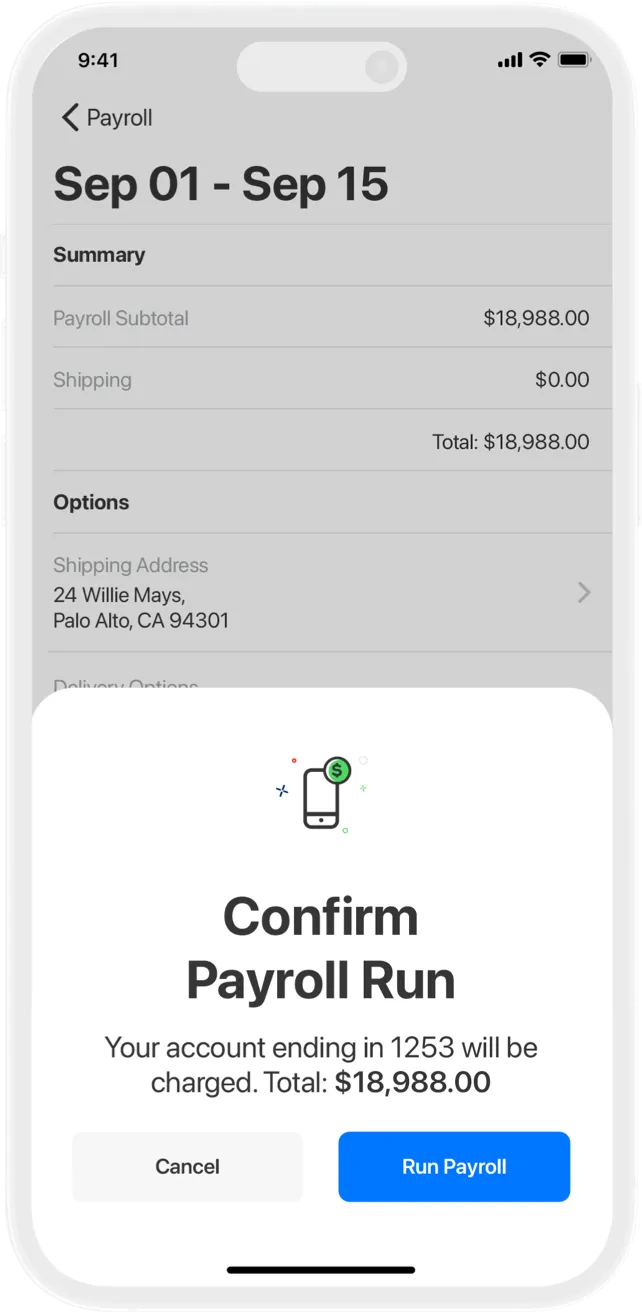Screen dimensions: 642x1312
Task: Tap the phone illustration above Confirm Payroll Run
Action: coord(322,800)
